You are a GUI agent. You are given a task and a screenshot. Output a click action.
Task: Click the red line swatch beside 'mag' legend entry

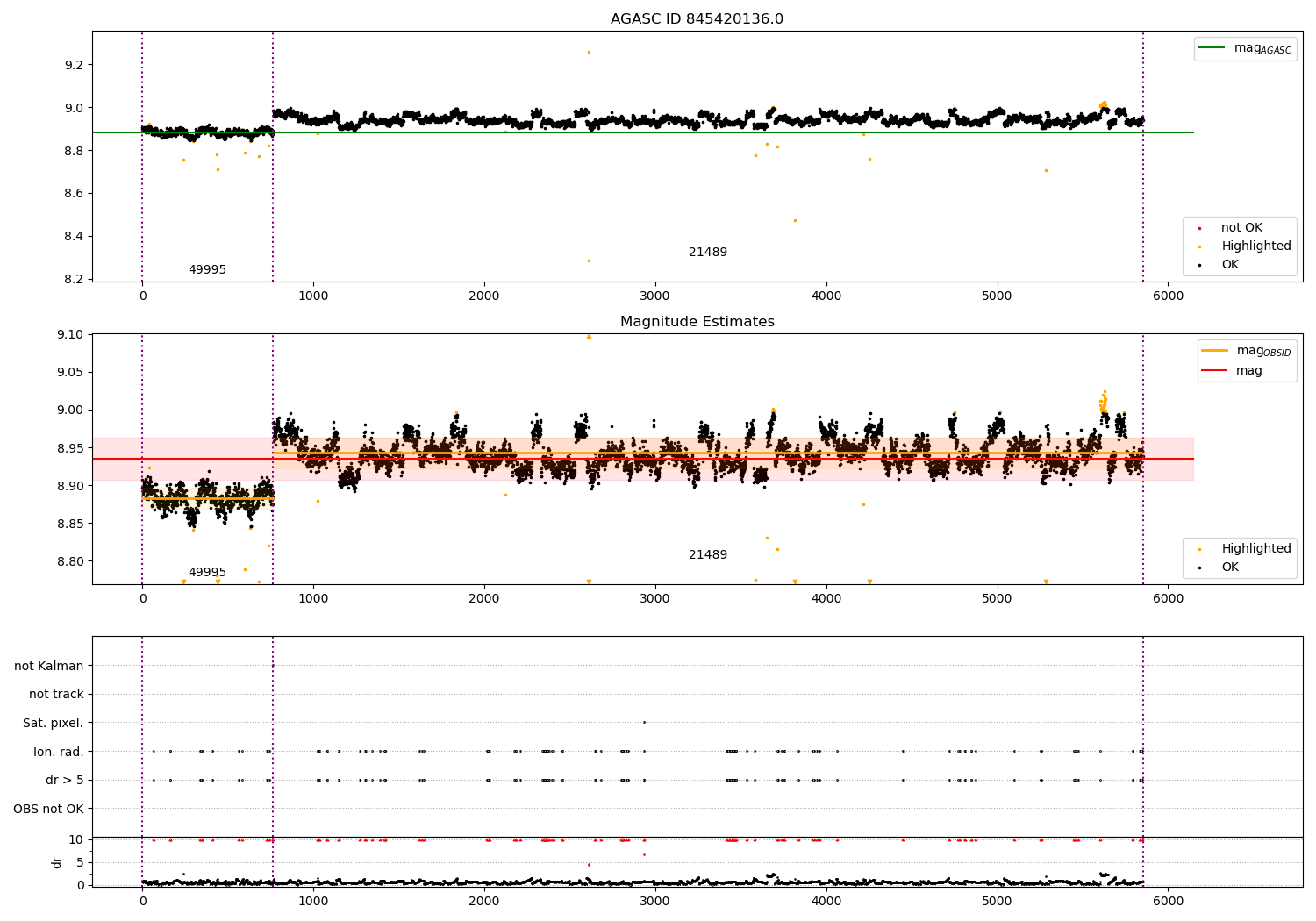tap(1215, 371)
